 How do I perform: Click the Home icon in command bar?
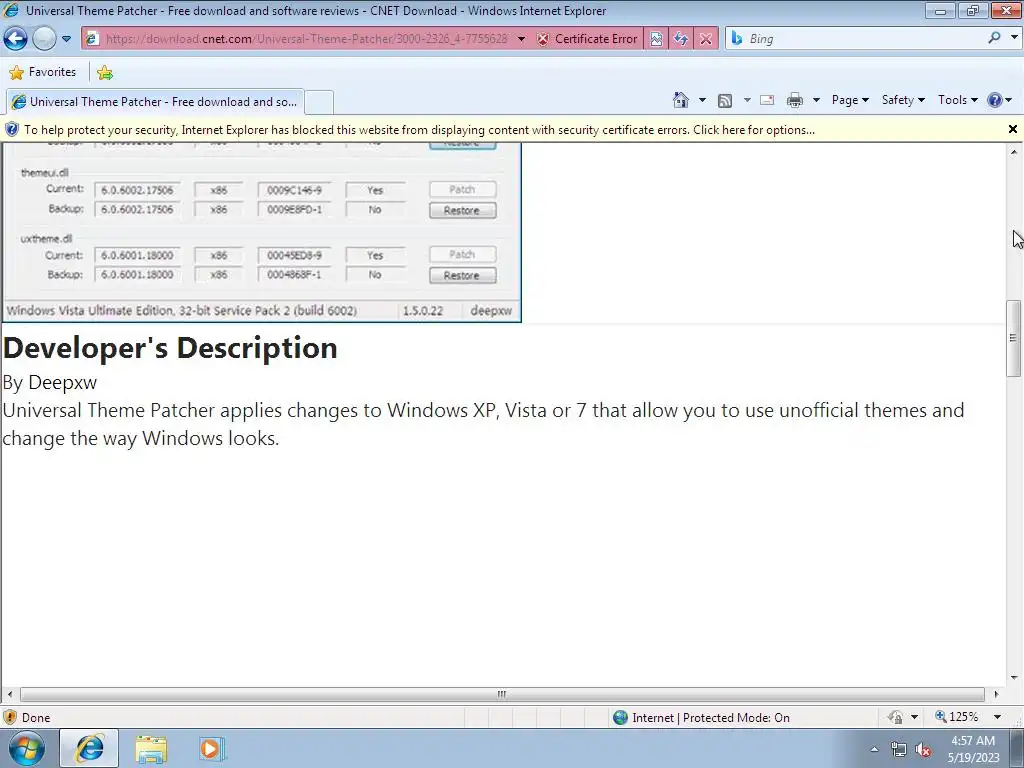click(x=680, y=100)
